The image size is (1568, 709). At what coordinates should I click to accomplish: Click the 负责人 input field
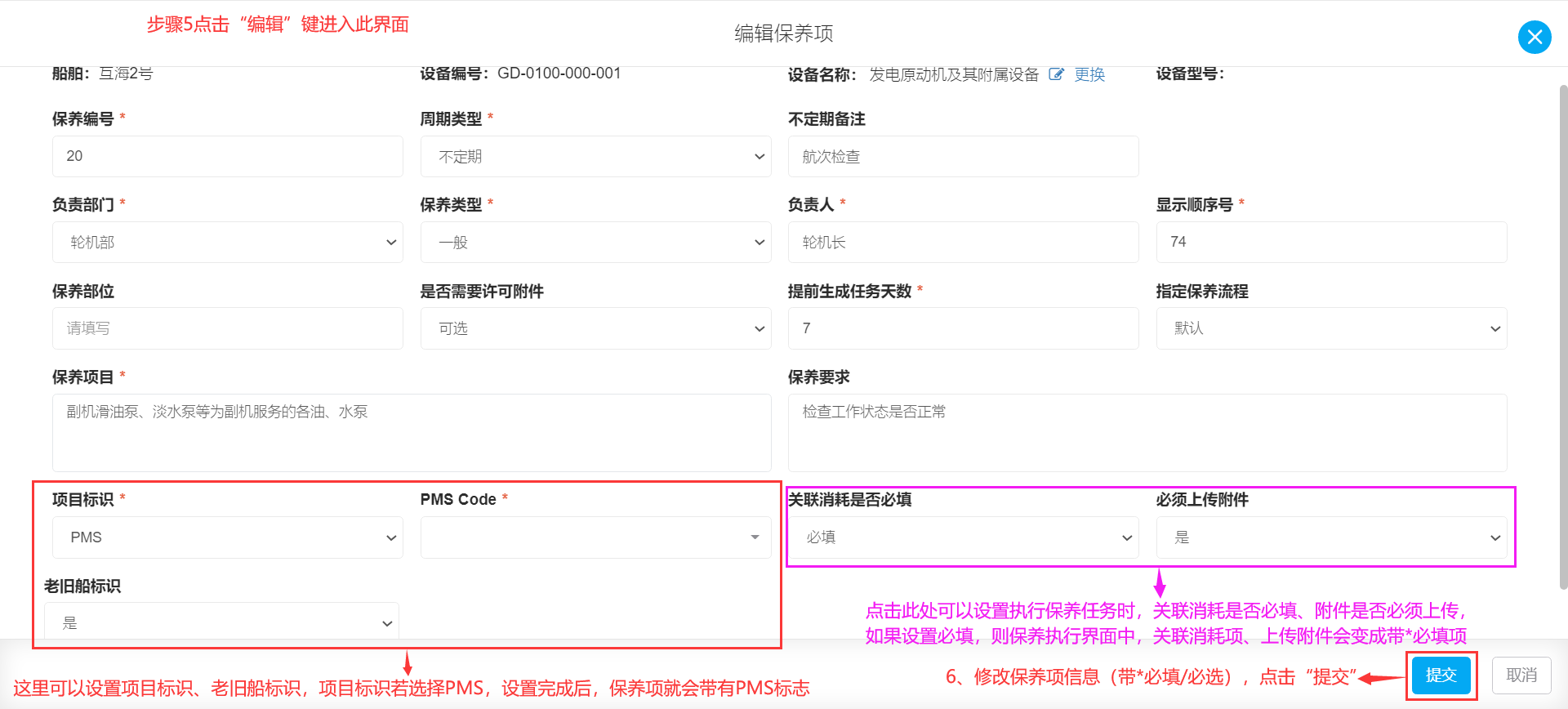click(963, 242)
